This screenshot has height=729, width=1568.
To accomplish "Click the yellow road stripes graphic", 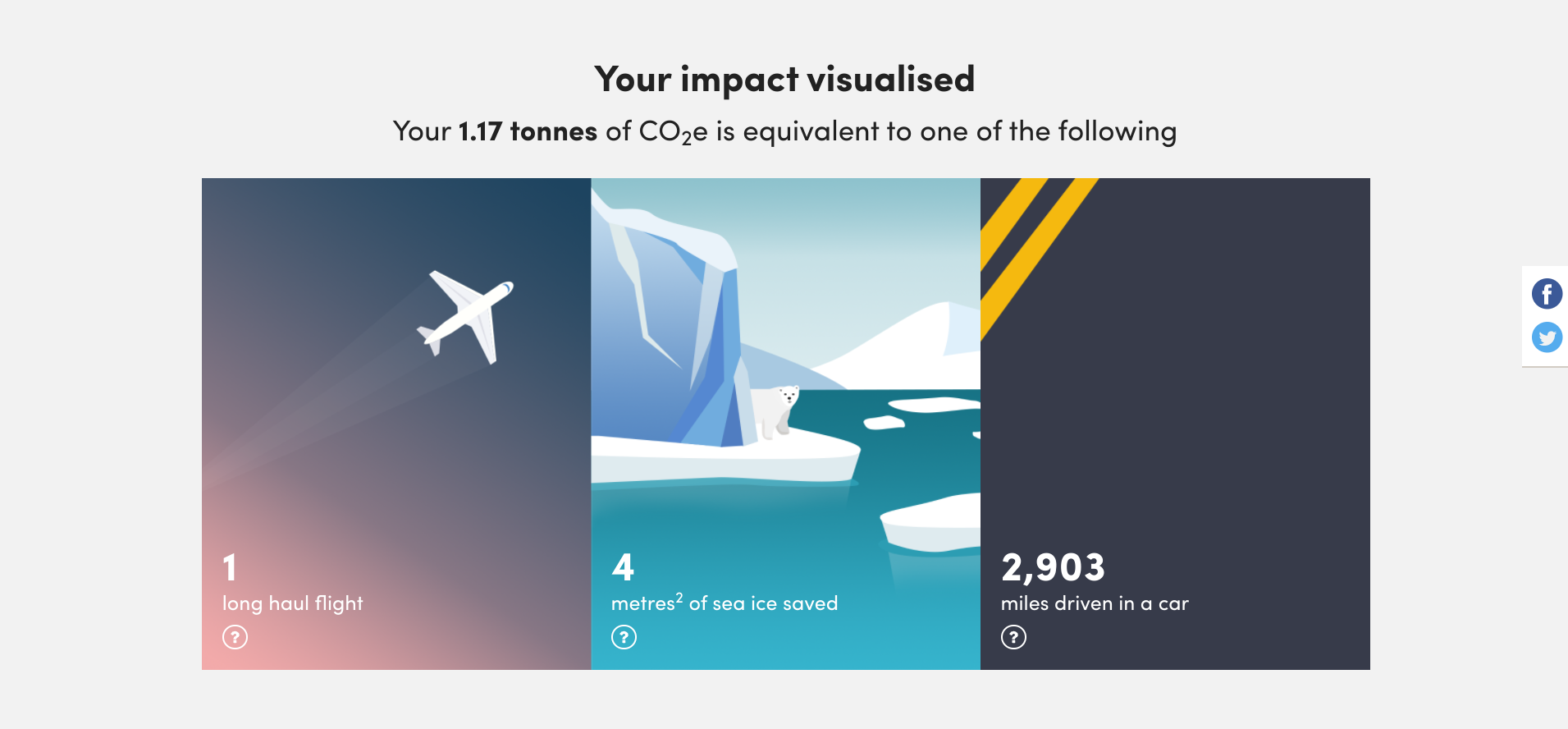I will coord(1039,256).
